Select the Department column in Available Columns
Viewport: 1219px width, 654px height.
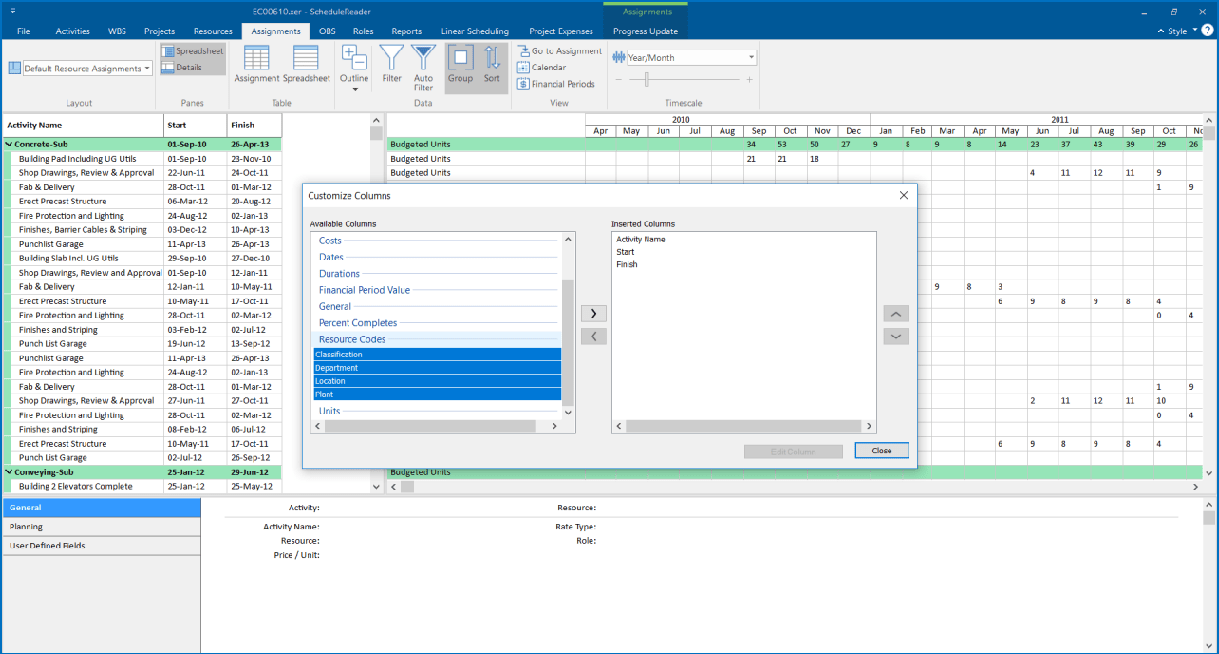pyautogui.click(x=437, y=367)
